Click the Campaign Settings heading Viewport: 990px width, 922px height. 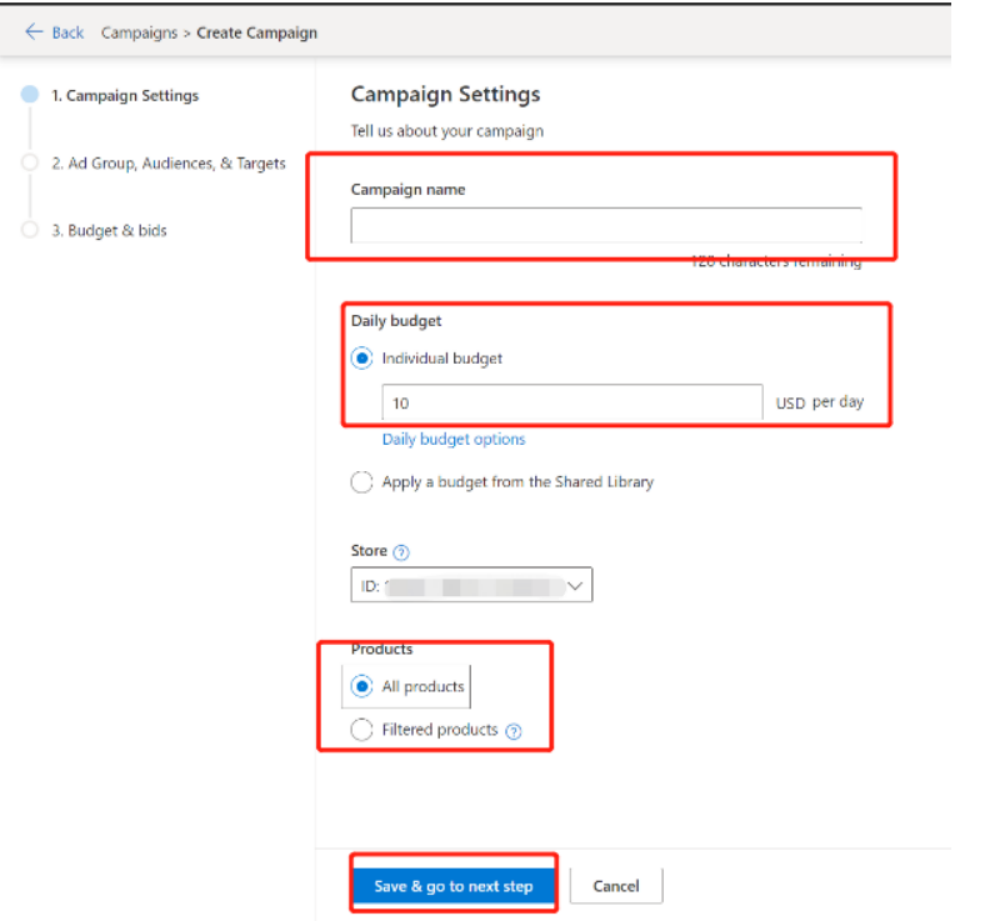446,94
